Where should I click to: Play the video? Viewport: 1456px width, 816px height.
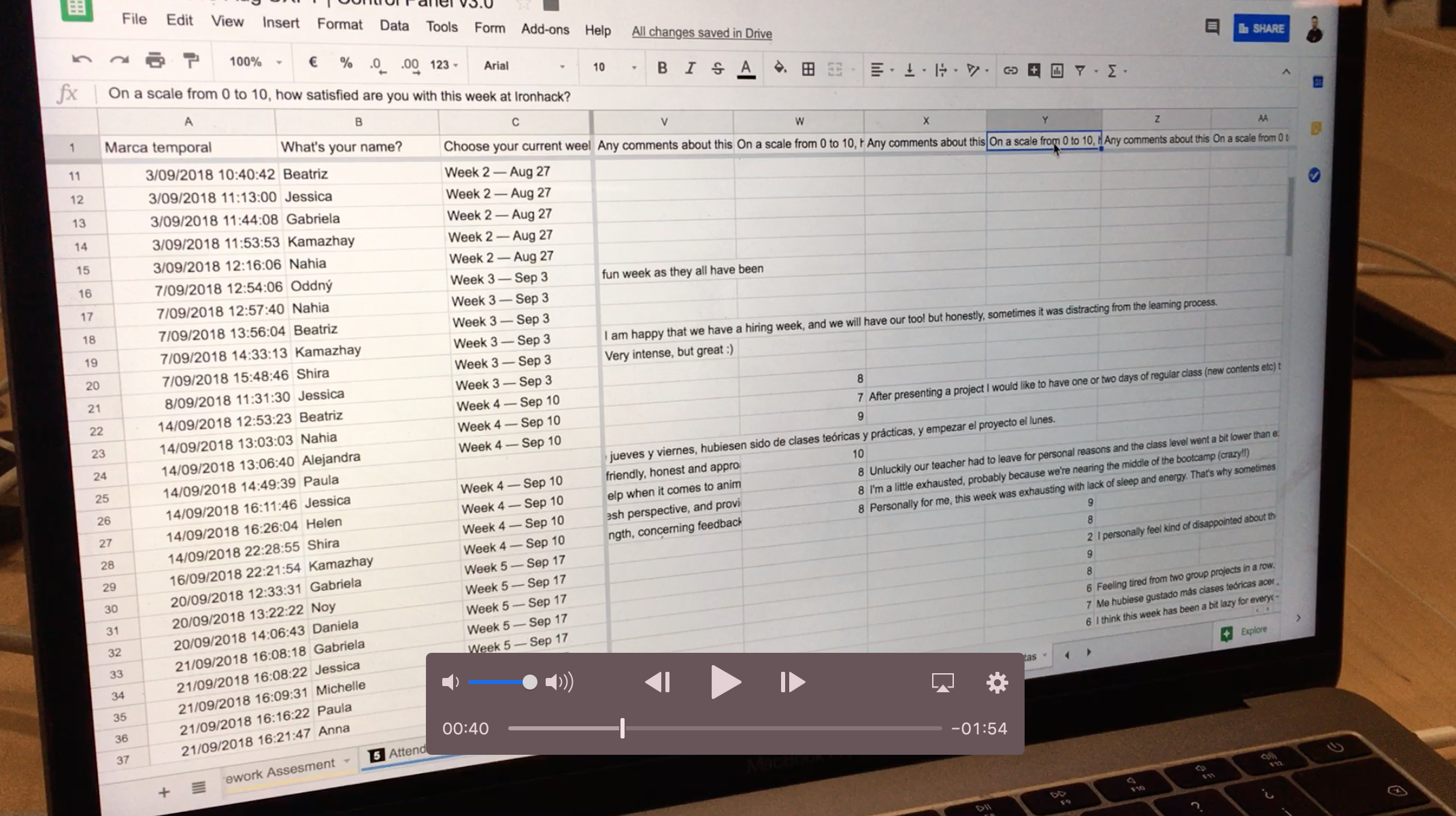[725, 682]
